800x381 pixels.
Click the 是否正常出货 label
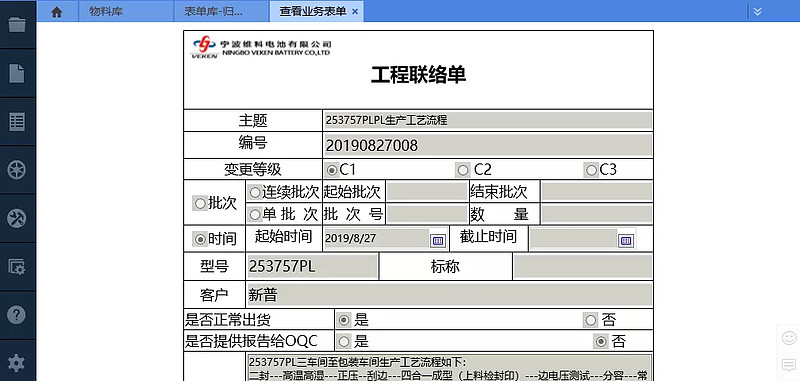point(228,320)
